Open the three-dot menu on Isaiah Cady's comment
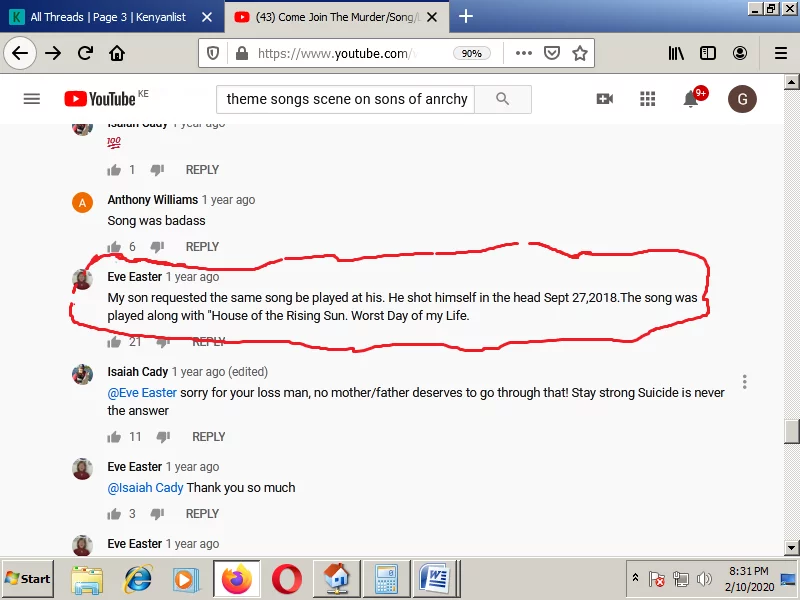 (x=745, y=382)
